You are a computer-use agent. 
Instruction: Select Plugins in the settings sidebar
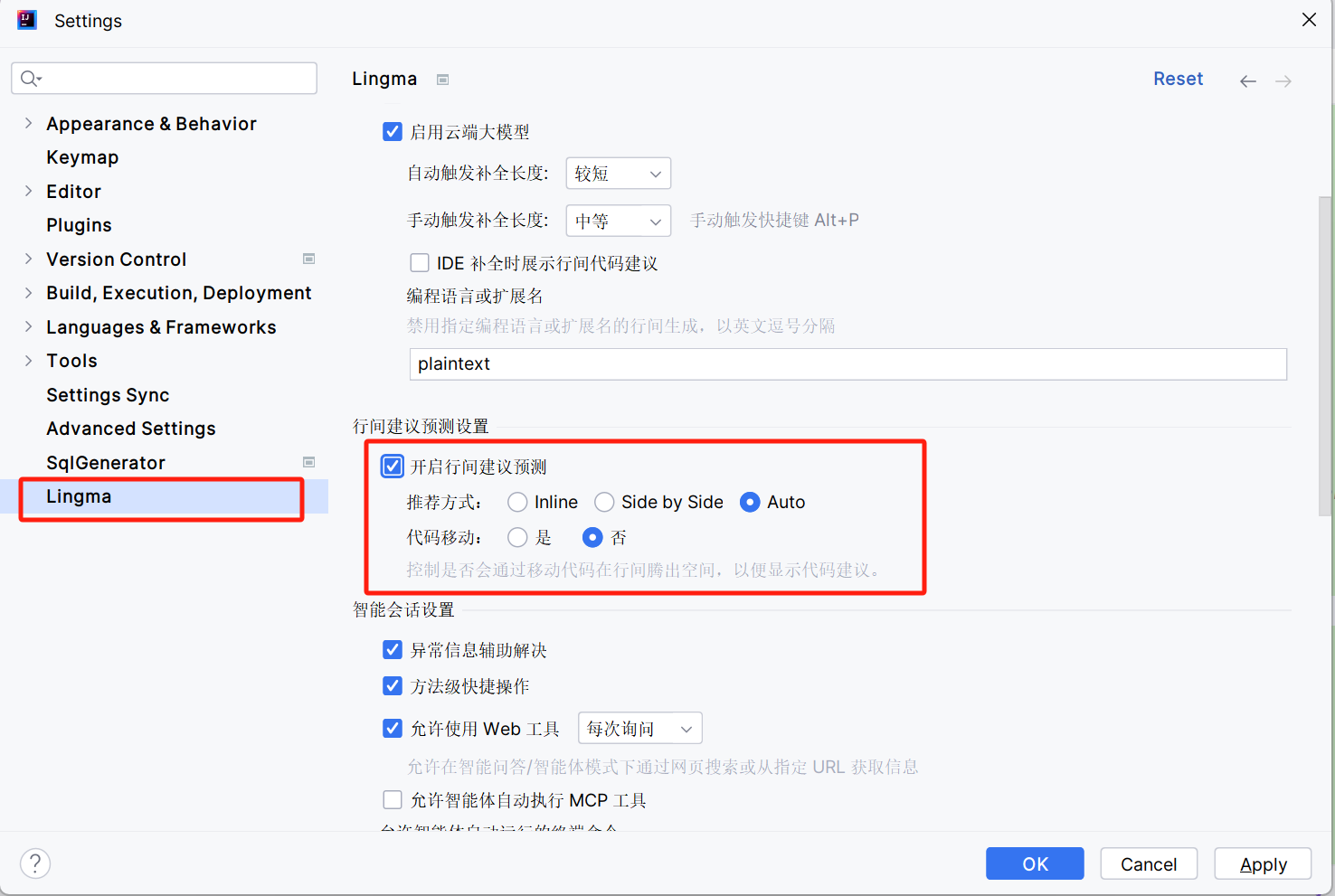coord(79,224)
